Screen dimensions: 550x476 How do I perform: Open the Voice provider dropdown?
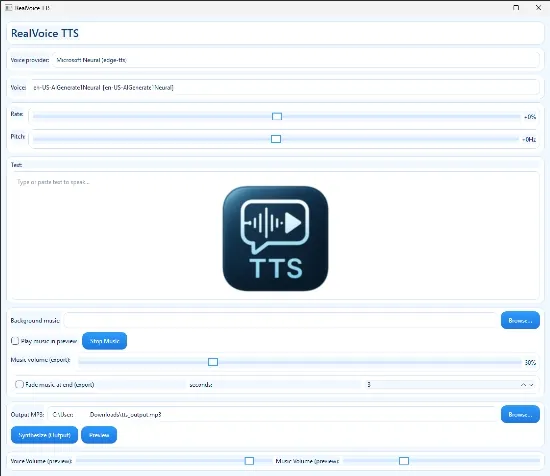tap(295, 60)
